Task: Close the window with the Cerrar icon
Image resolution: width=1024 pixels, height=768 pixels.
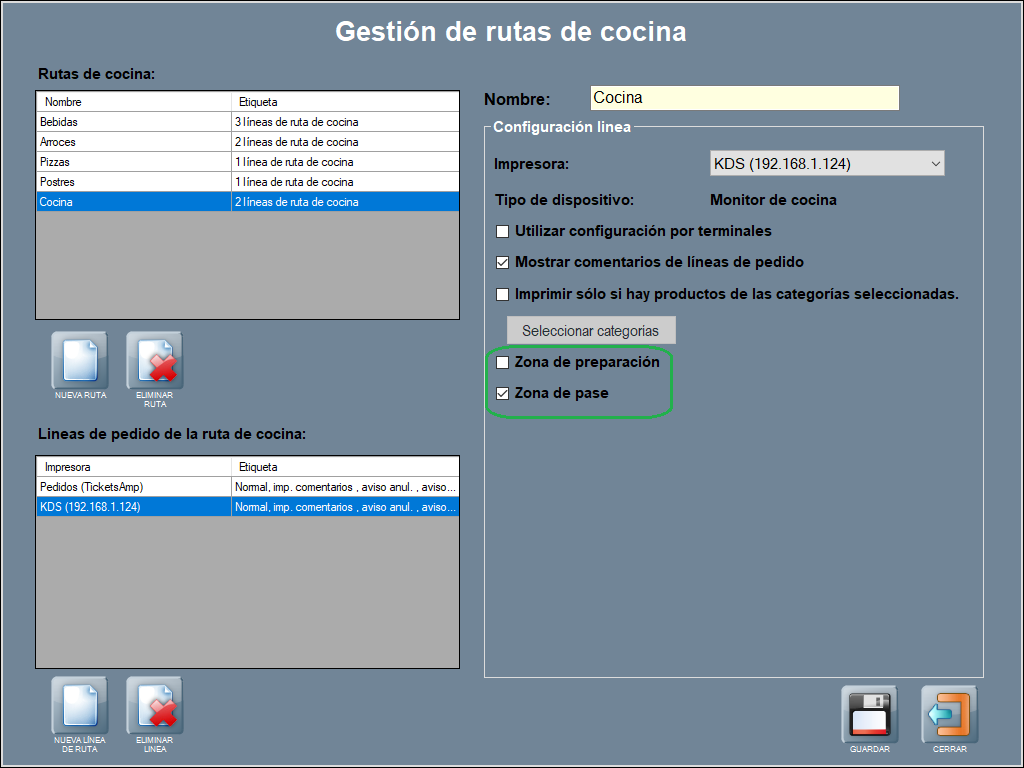Action: point(949,714)
